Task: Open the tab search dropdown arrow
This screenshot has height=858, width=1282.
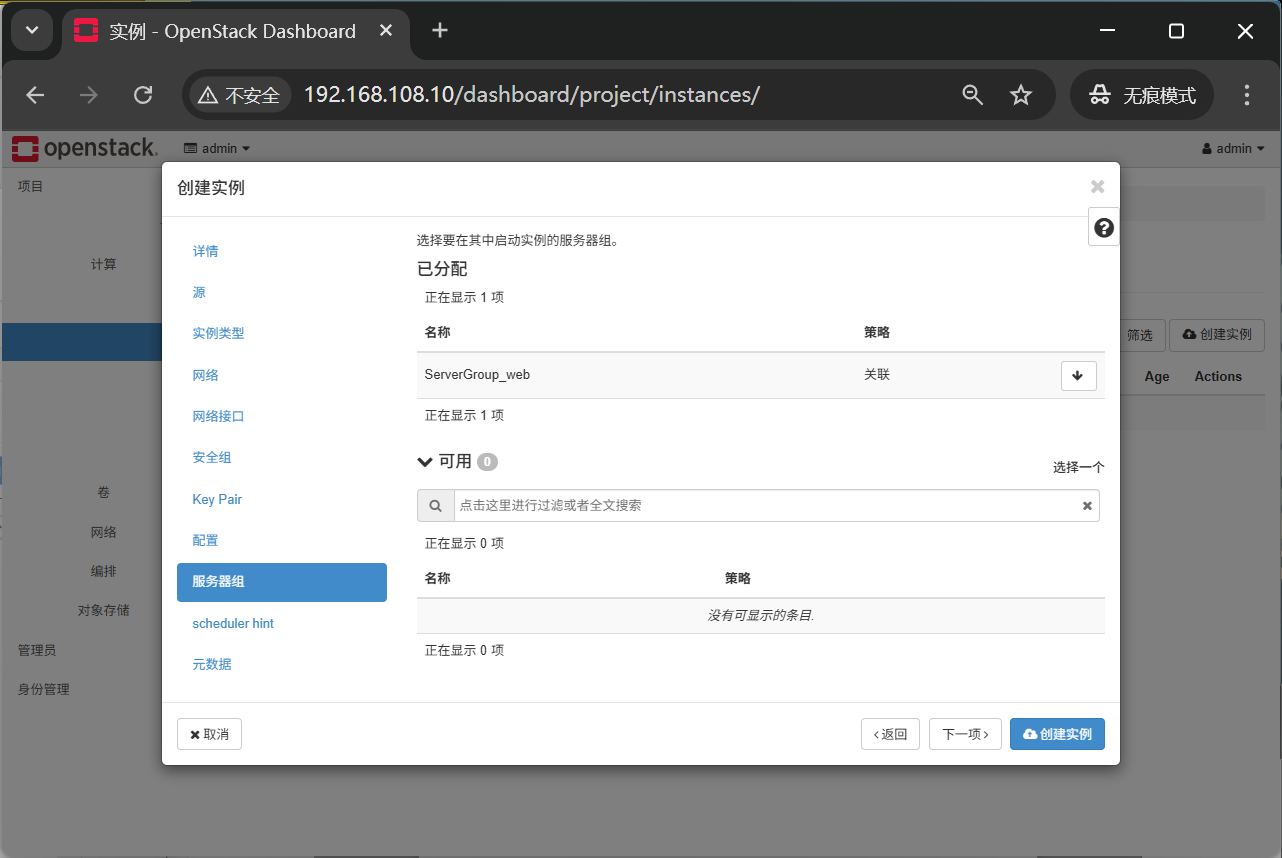Action: tap(32, 31)
